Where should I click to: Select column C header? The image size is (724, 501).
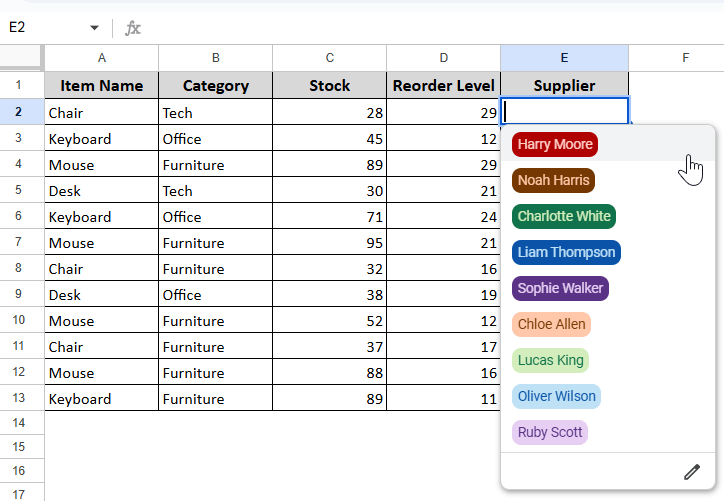(330, 58)
